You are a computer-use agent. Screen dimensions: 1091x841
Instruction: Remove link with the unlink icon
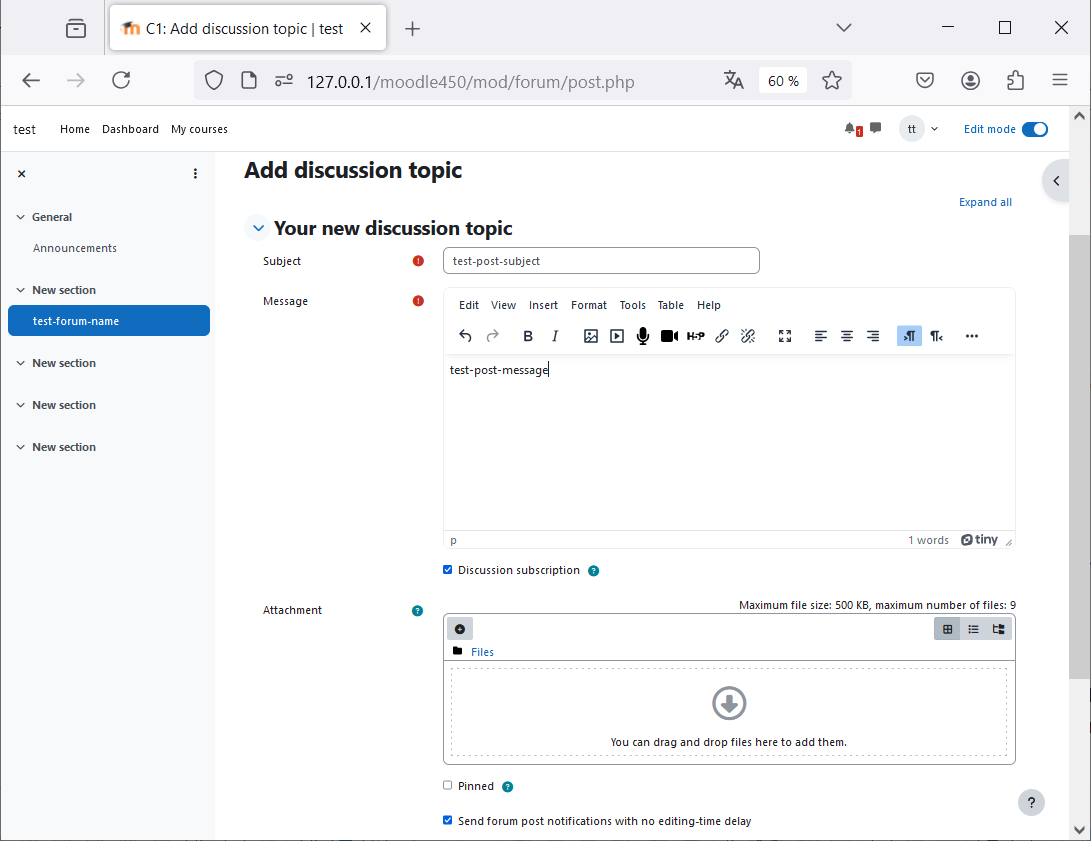click(x=748, y=336)
